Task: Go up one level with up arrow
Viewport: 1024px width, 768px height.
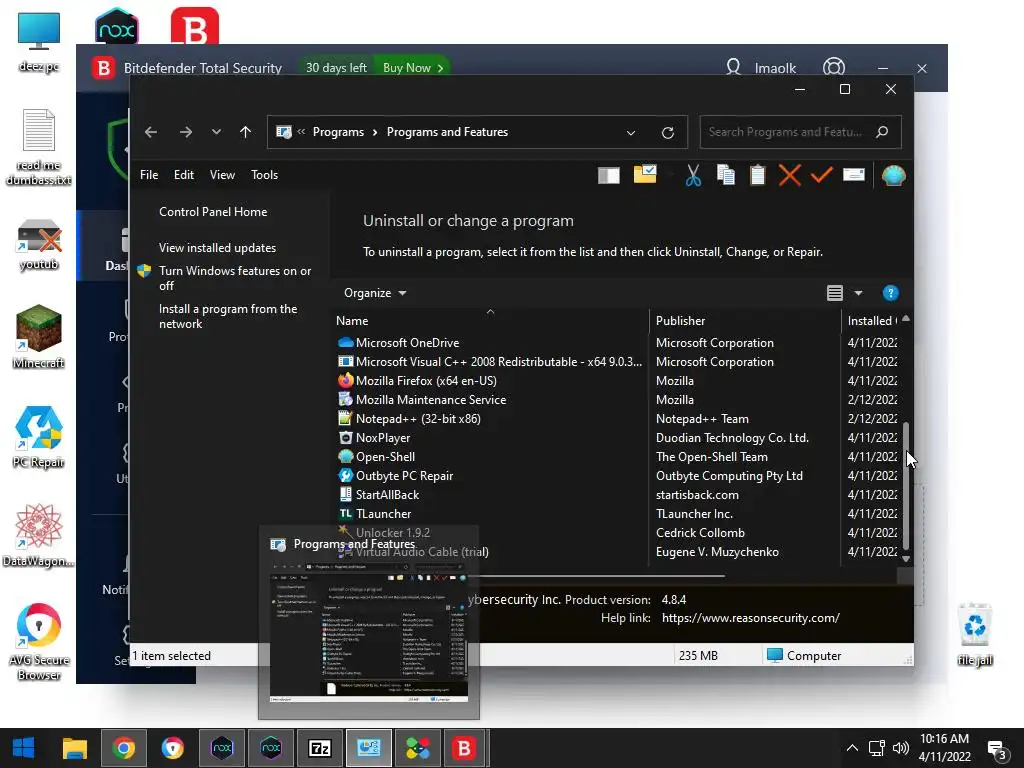Action: point(246,132)
